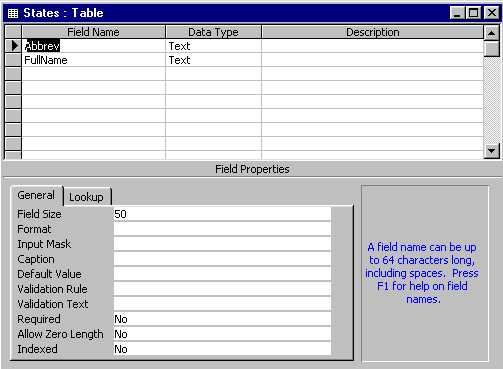Select the third empty row selector
Screen dimensions: 503x369
(13, 102)
